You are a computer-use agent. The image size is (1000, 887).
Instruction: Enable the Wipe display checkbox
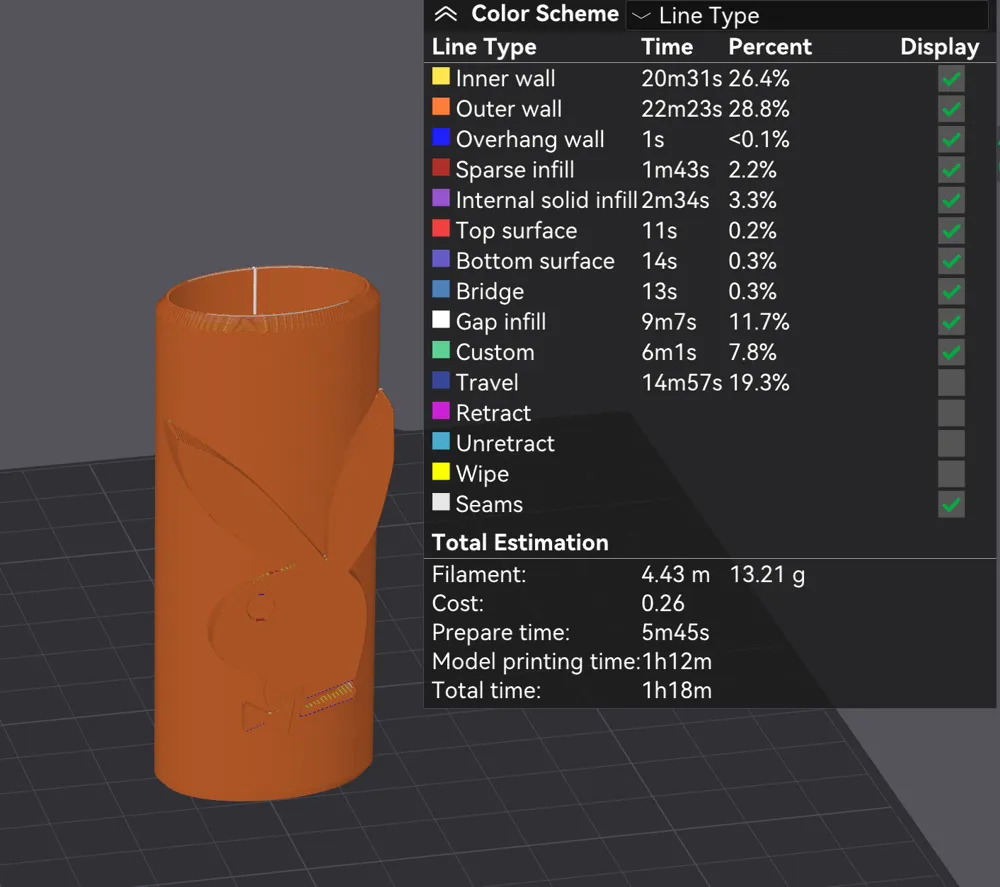[951, 474]
